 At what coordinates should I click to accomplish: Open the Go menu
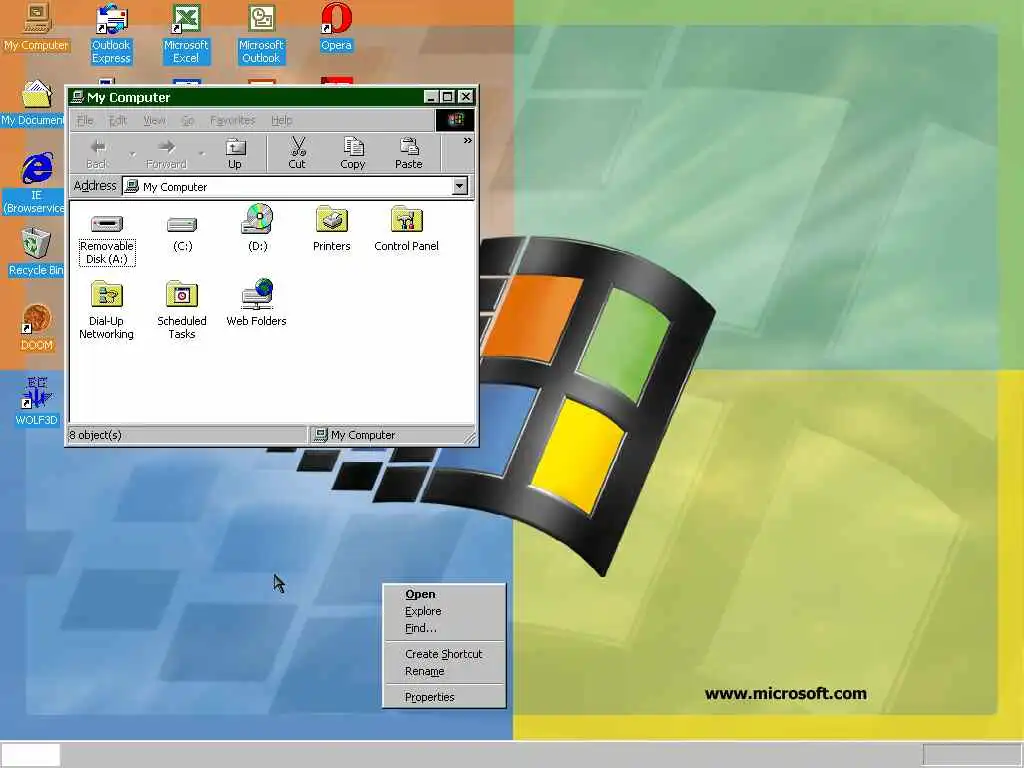(187, 120)
